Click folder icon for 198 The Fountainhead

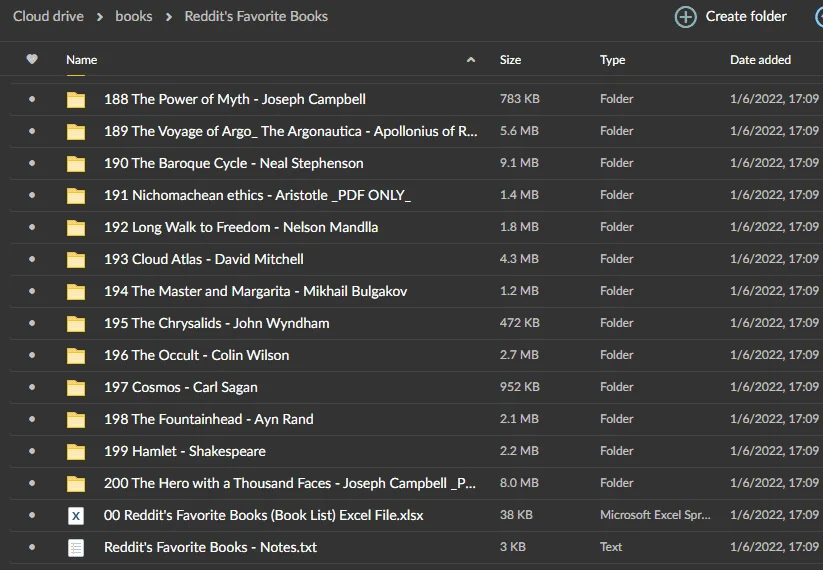pos(76,419)
